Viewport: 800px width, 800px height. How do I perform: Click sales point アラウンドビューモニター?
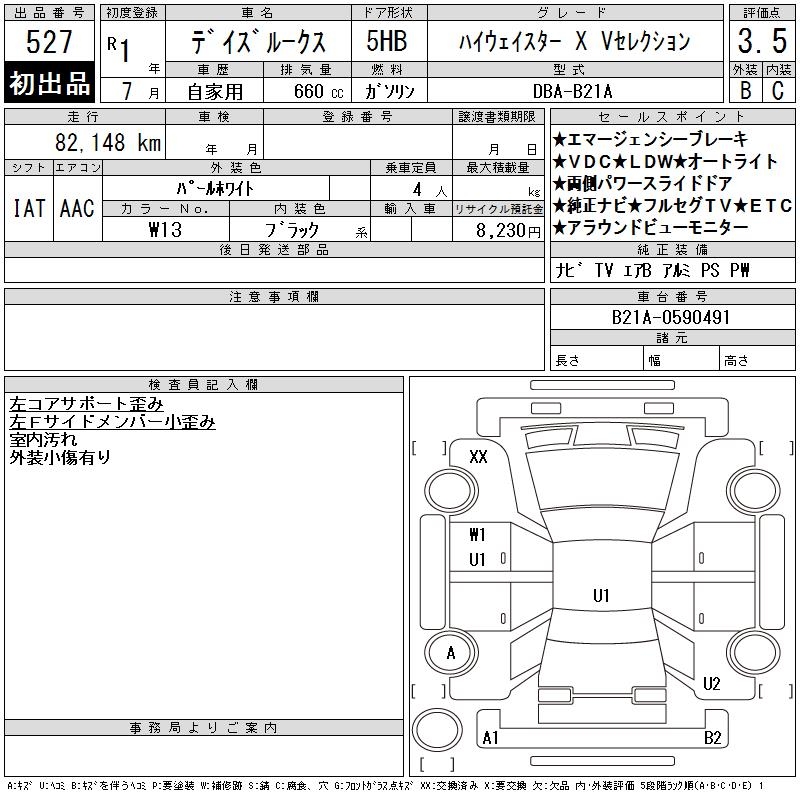(x=650, y=228)
